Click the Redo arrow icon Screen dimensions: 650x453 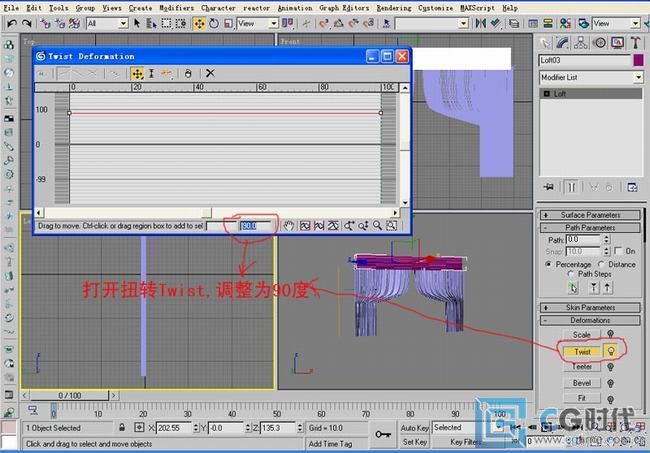(27, 24)
